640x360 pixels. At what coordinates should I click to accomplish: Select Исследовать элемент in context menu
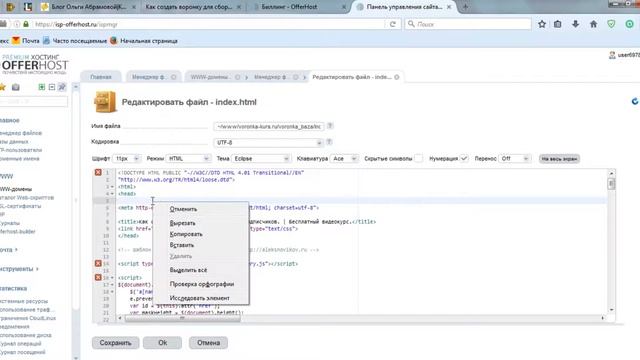tap(200, 298)
